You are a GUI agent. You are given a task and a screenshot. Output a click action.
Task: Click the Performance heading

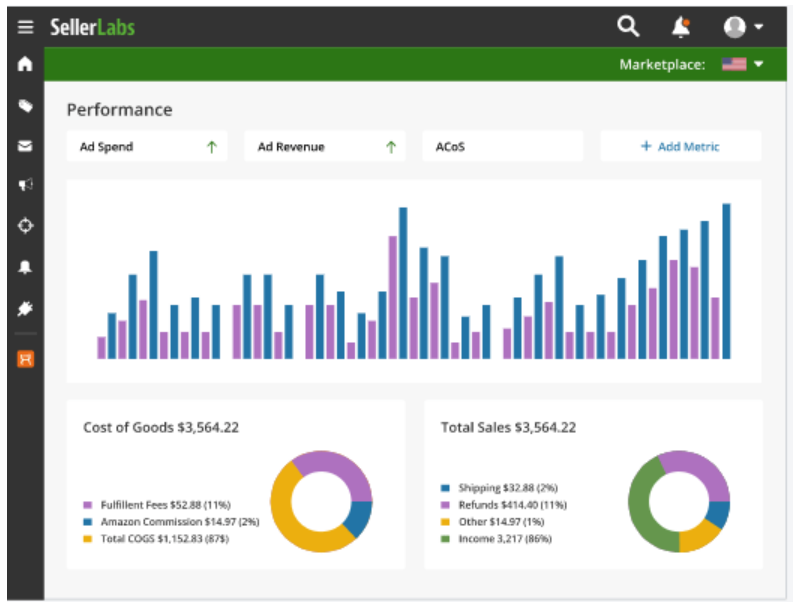pyautogui.click(x=120, y=110)
